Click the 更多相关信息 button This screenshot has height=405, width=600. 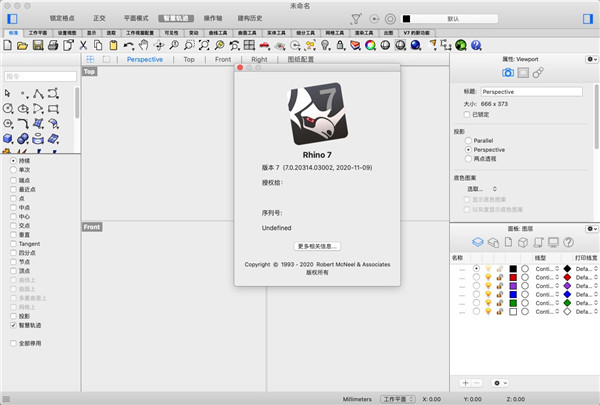coord(318,245)
